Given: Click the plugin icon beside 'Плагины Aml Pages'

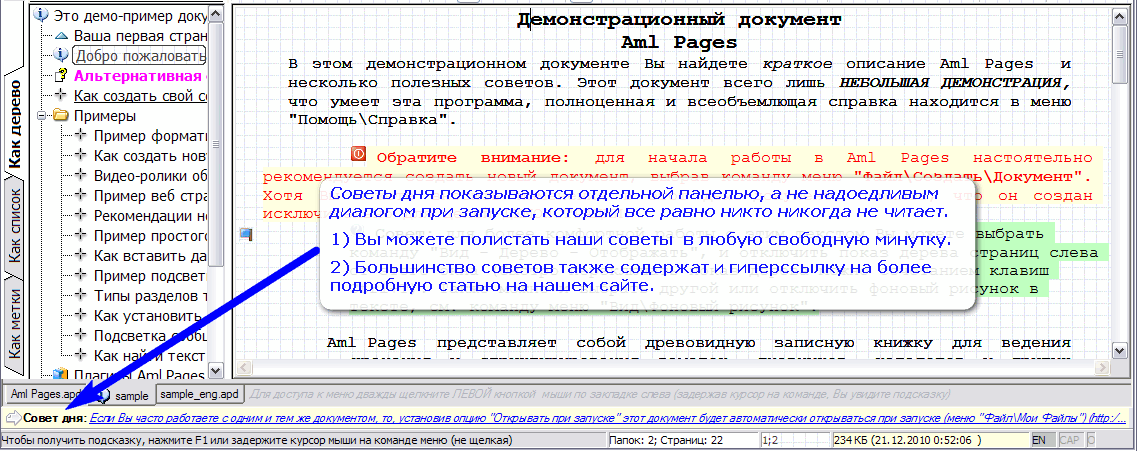Looking at the screenshot, I should click(x=62, y=373).
